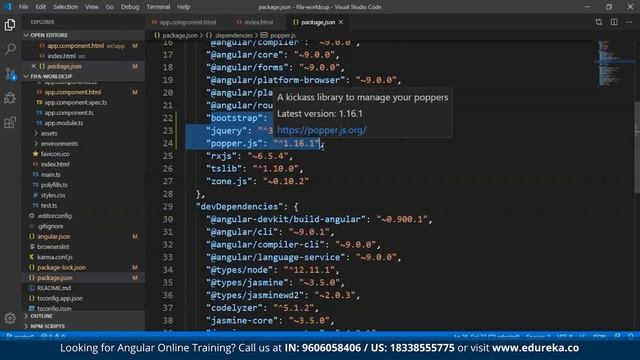
Task: Click line number 29 in the gutter
Action: 168,207
